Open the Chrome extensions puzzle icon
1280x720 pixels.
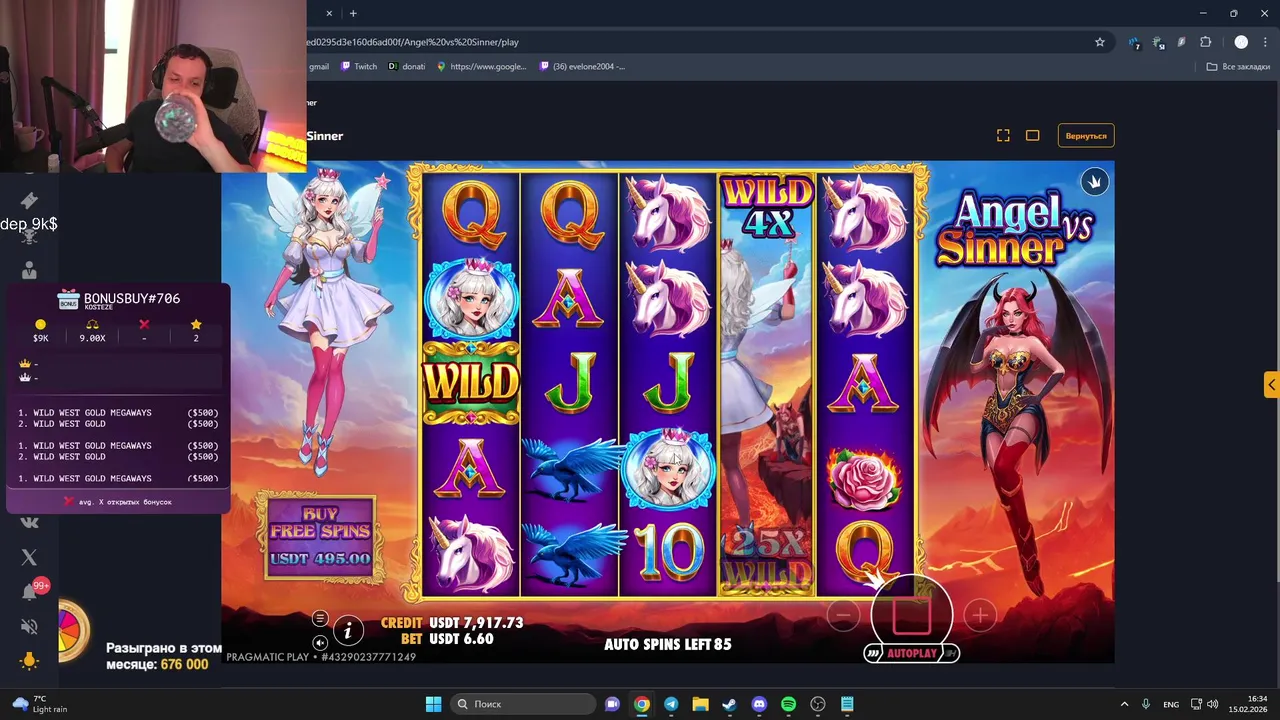[1205, 42]
